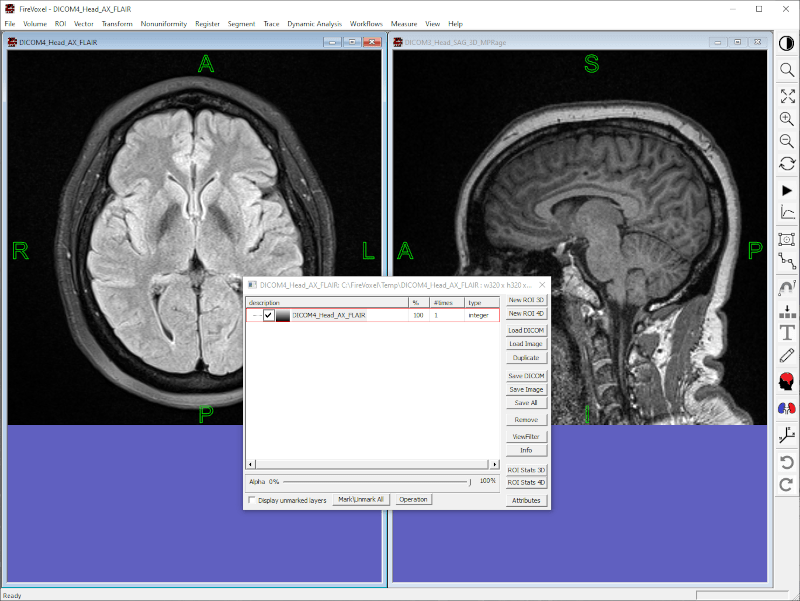Click the Remove layer button
The width and height of the screenshot is (800, 601).
(526, 420)
